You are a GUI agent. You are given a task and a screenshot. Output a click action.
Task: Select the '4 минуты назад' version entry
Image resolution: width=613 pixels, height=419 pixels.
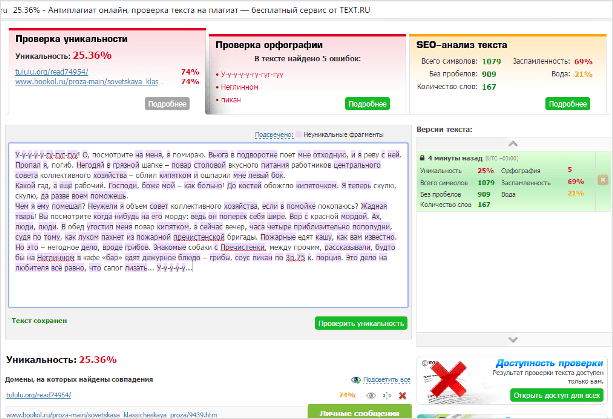(506, 181)
